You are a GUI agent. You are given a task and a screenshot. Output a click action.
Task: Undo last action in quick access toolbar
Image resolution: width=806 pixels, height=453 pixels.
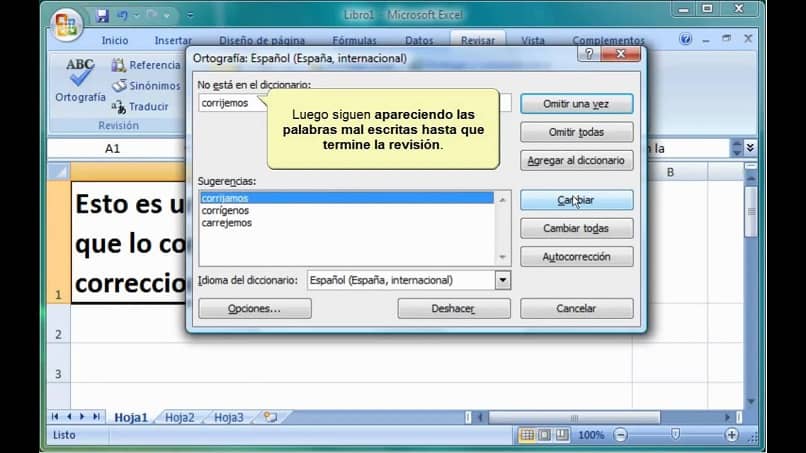click(x=122, y=15)
